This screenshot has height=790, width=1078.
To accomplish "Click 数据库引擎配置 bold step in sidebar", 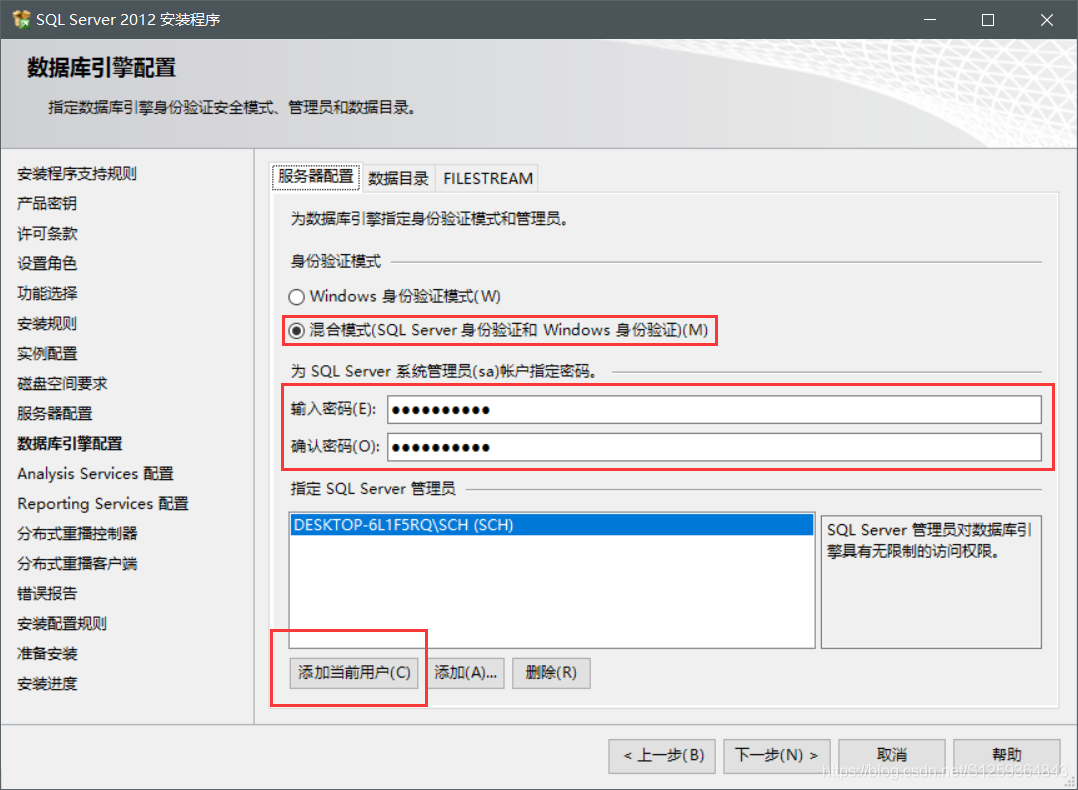I will (69, 443).
